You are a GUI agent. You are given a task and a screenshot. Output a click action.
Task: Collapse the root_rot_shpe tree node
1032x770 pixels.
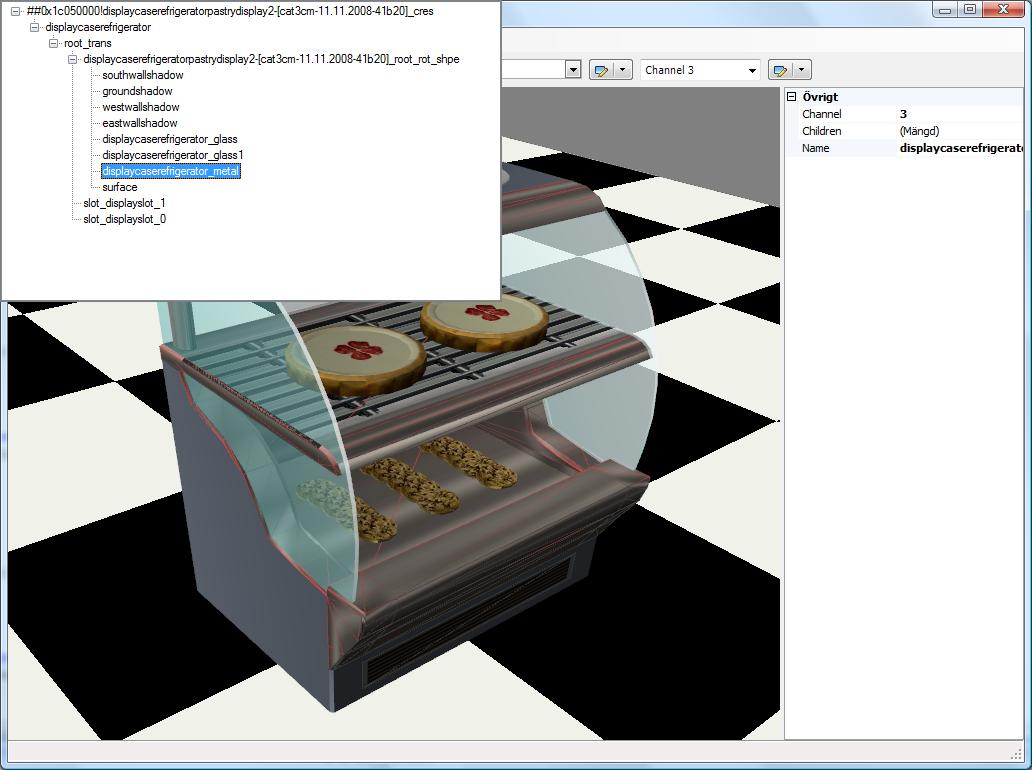pos(72,59)
